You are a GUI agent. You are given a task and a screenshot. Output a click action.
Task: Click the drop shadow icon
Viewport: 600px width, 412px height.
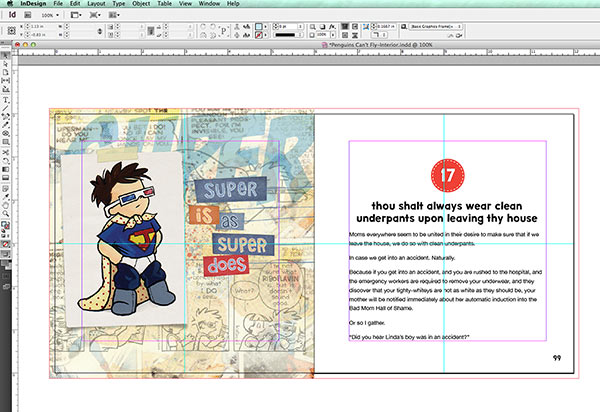[322, 26]
